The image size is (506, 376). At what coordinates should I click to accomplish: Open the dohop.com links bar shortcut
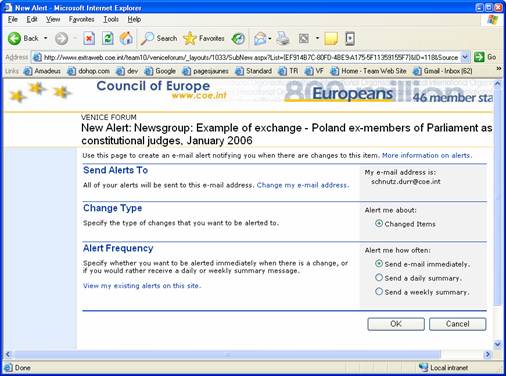[88, 71]
